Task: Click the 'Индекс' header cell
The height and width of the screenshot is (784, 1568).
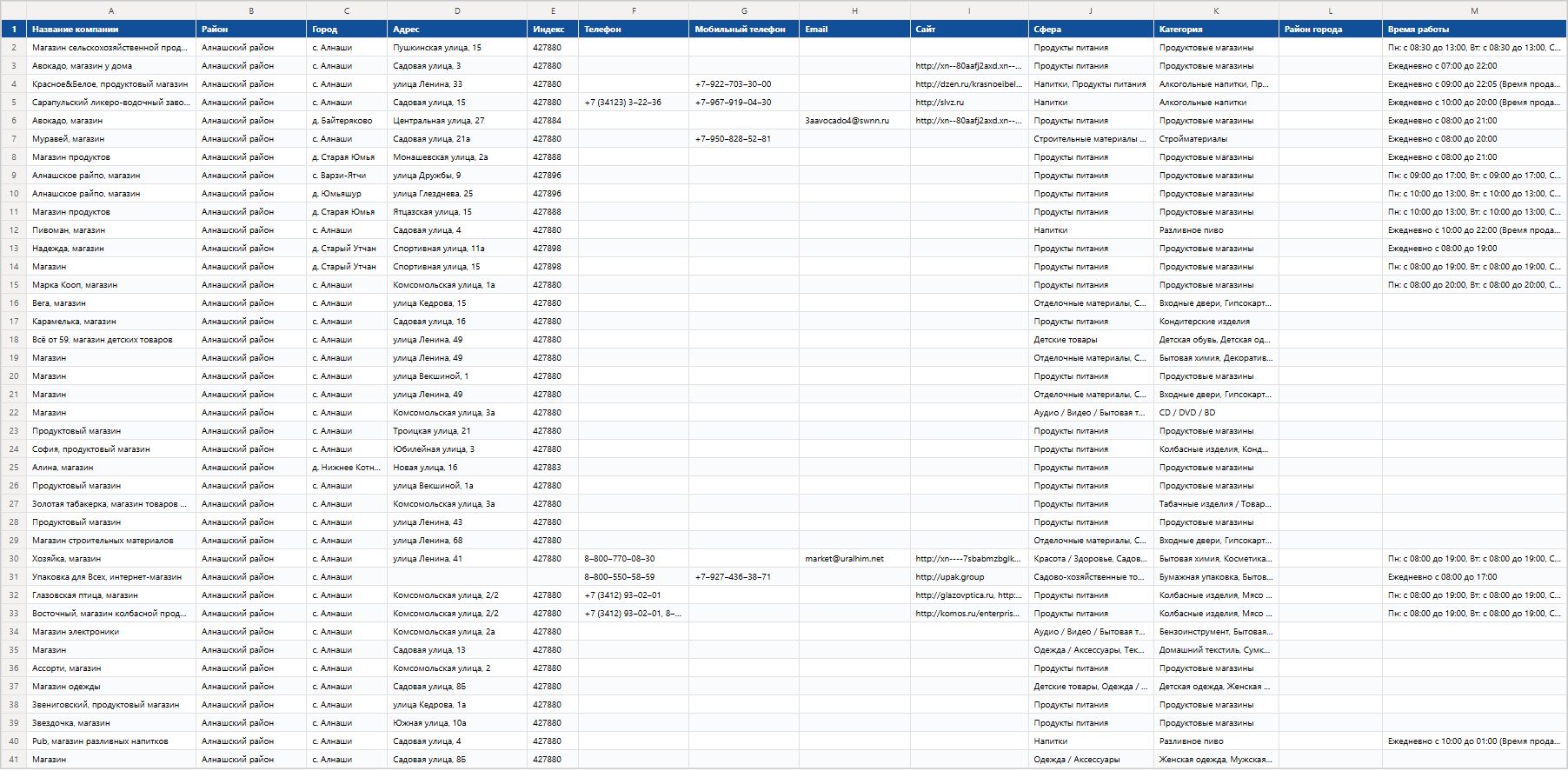Action: click(553, 29)
